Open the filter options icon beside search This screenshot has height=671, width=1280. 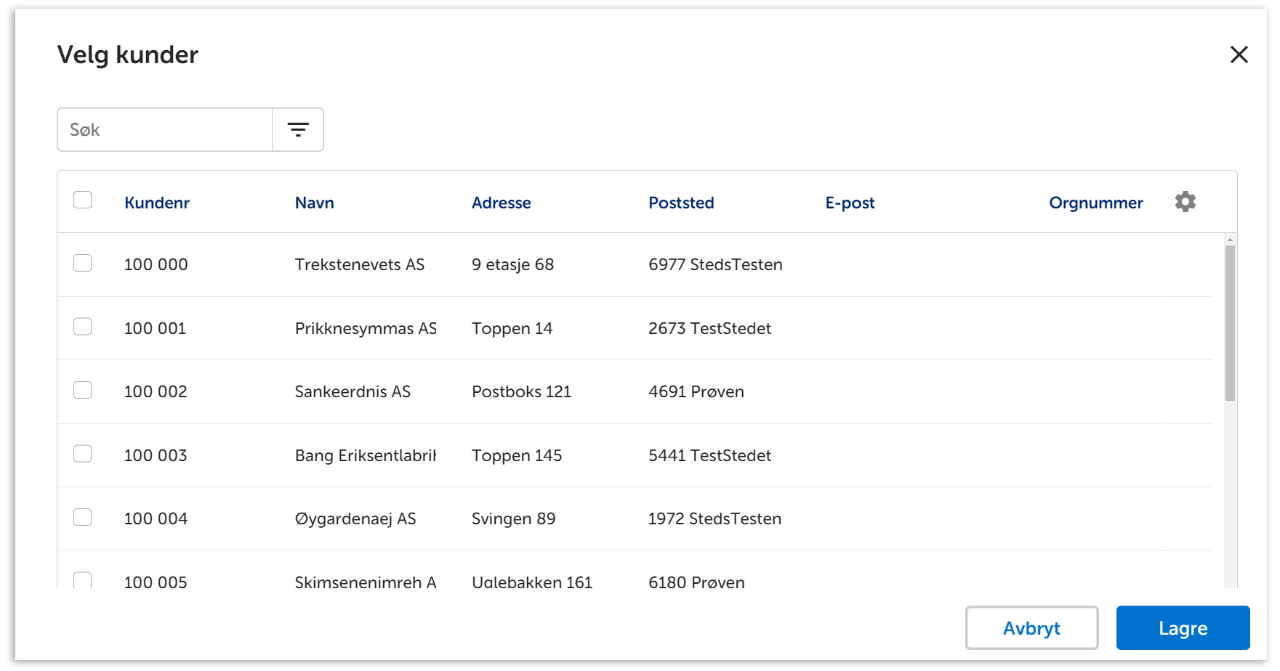click(298, 130)
